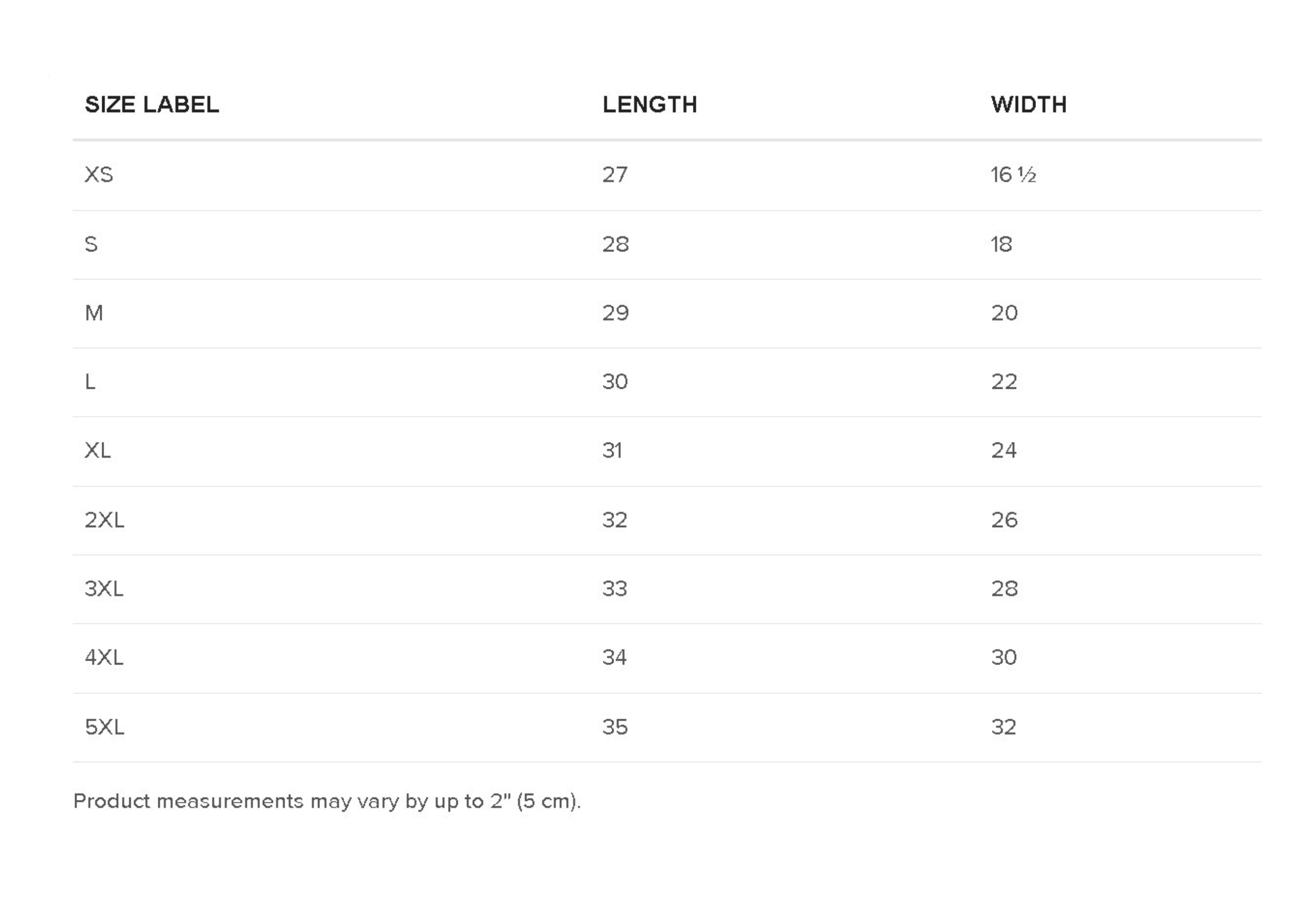
Task: Select the length value 33 in 3XL row
Action: click(615, 589)
